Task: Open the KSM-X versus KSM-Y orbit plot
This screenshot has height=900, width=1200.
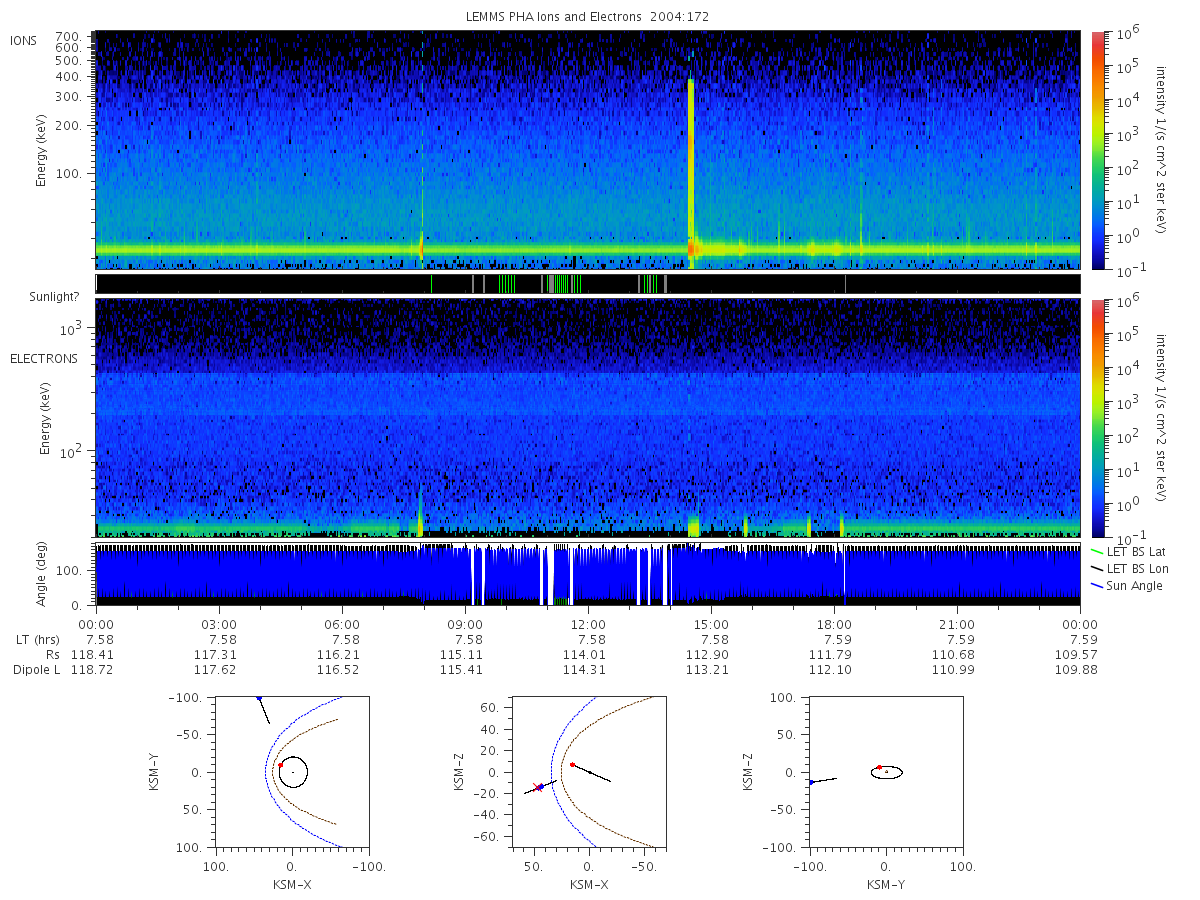Action: (x=292, y=772)
